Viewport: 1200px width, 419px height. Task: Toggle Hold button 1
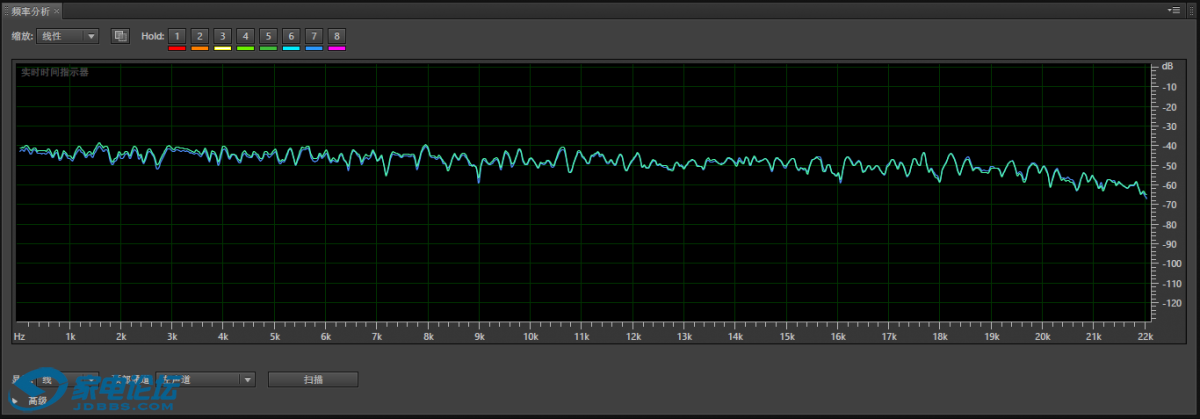pos(177,36)
